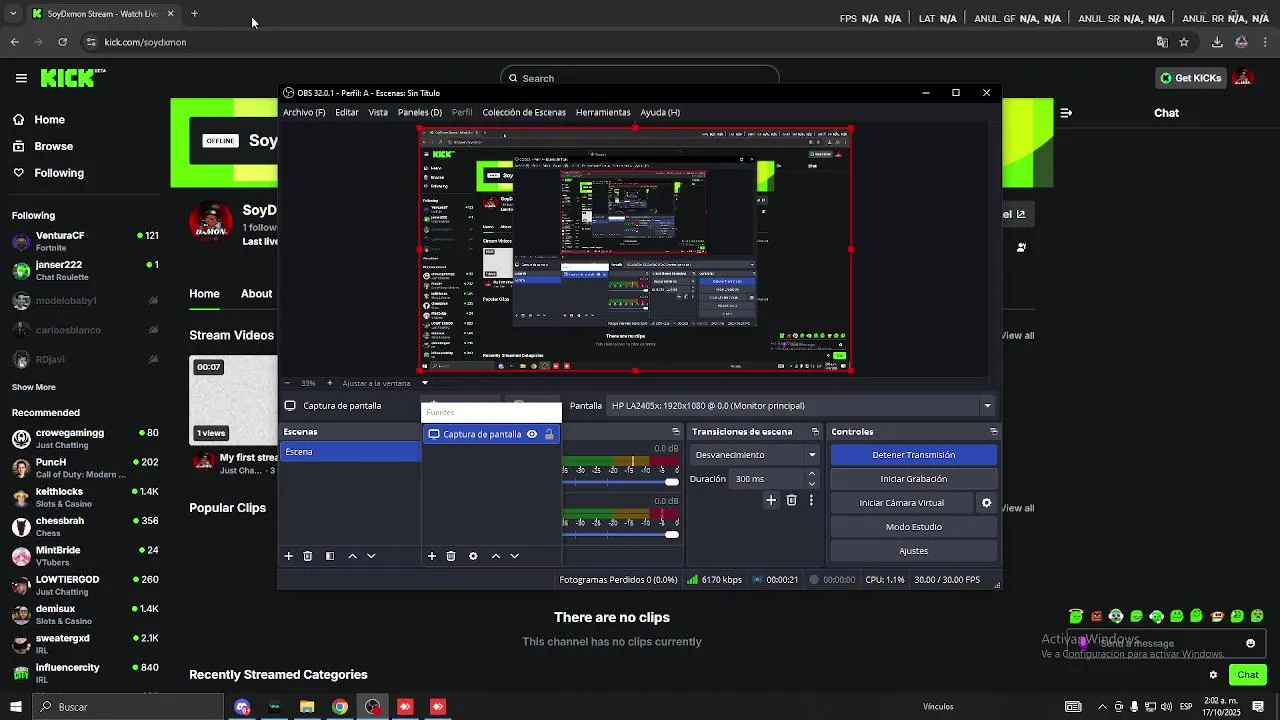Click Modo Estudio button
This screenshot has width=1280, height=720.
point(914,527)
